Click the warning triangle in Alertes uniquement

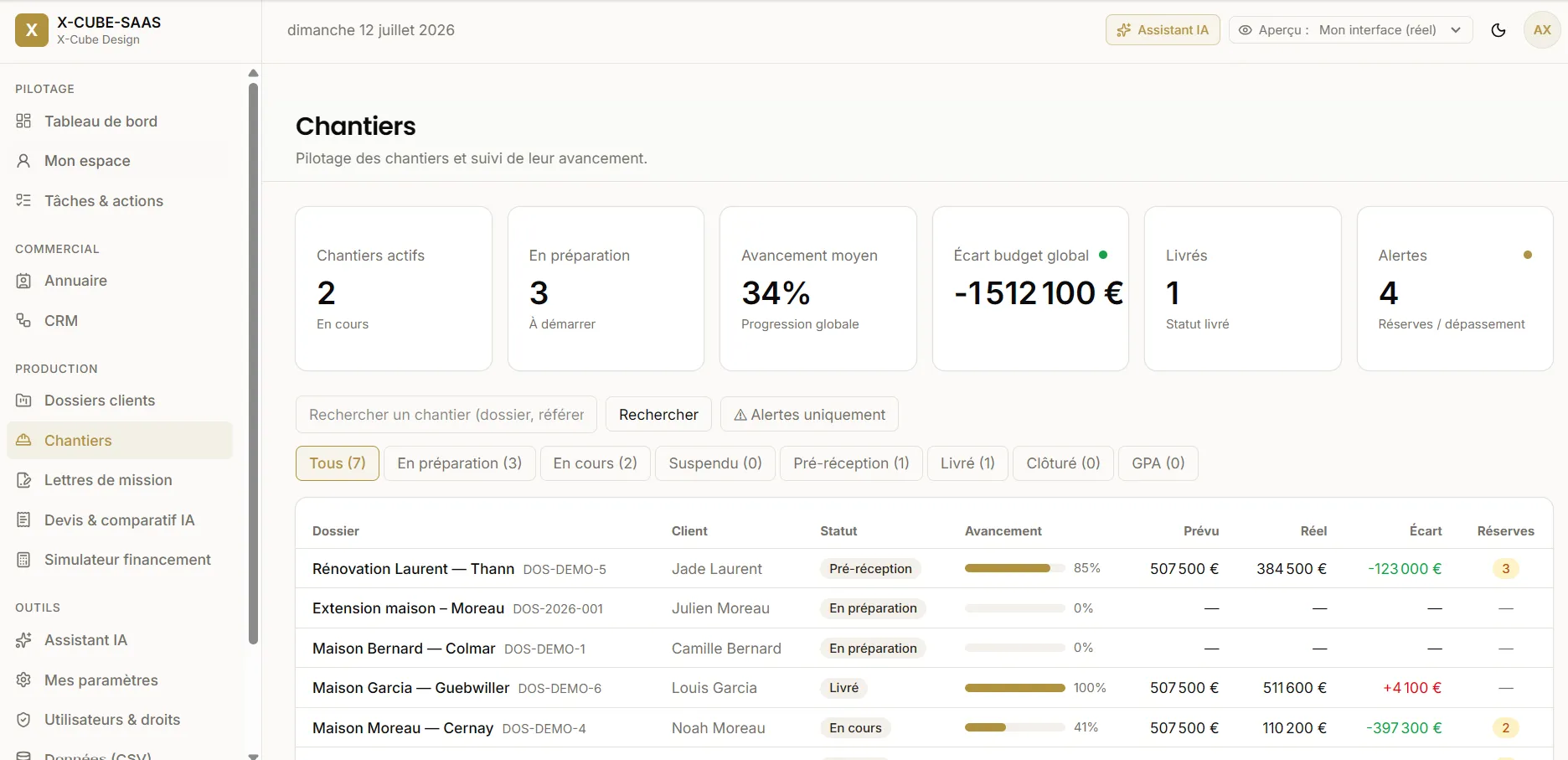tap(740, 415)
